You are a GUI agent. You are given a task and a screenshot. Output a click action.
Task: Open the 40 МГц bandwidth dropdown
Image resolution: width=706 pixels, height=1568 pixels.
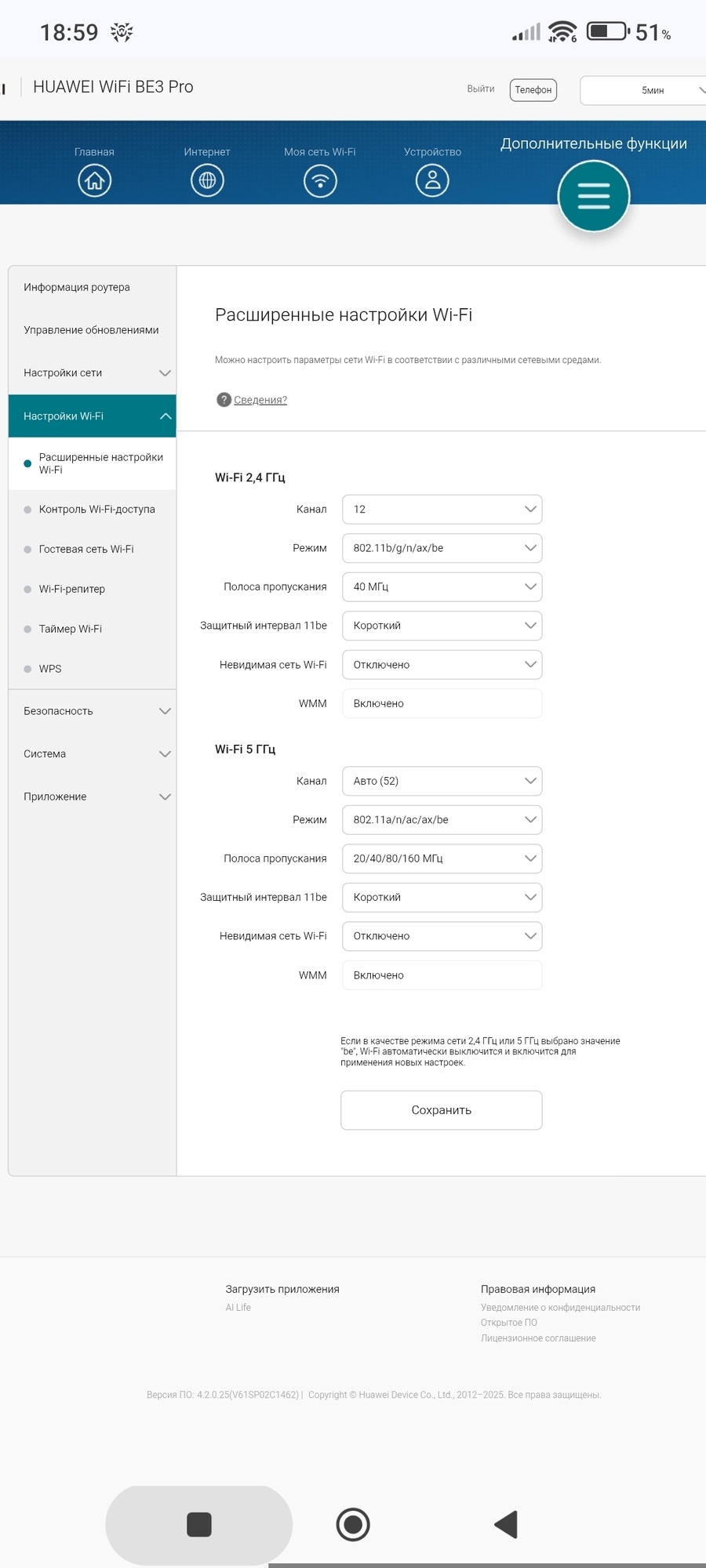442,586
